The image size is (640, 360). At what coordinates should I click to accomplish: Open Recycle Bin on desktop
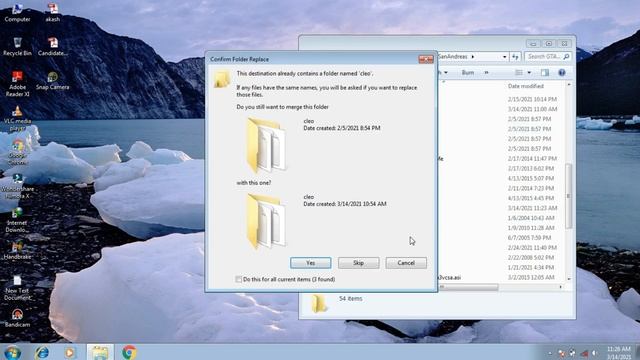point(17,47)
